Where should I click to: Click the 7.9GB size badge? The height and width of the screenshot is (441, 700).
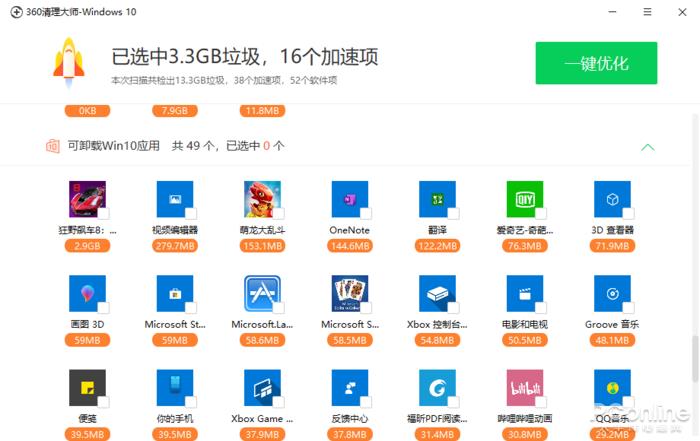click(x=175, y=111)
